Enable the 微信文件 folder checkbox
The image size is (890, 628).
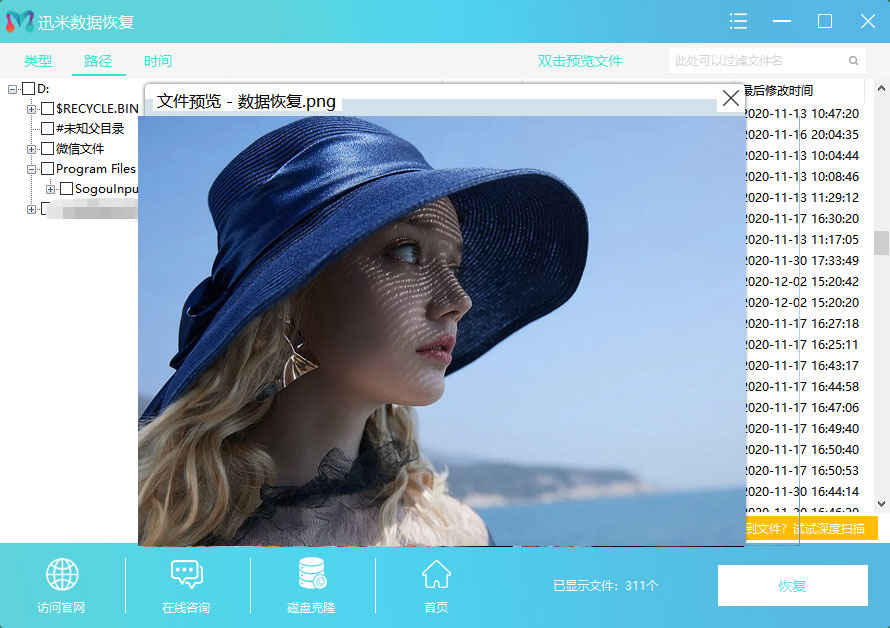click(47, 149)
